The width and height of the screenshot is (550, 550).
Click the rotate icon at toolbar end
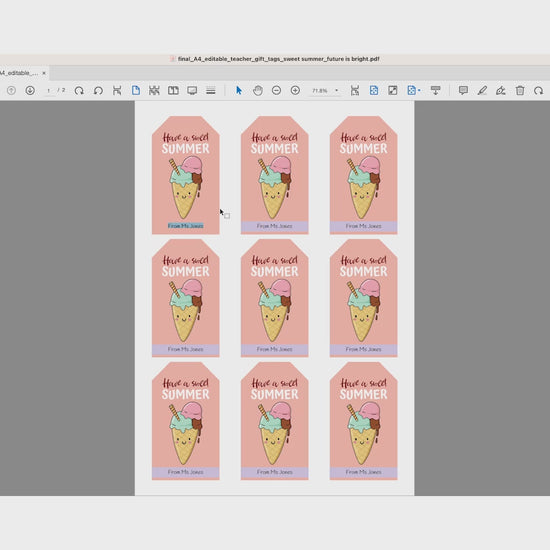coord(538,90)
